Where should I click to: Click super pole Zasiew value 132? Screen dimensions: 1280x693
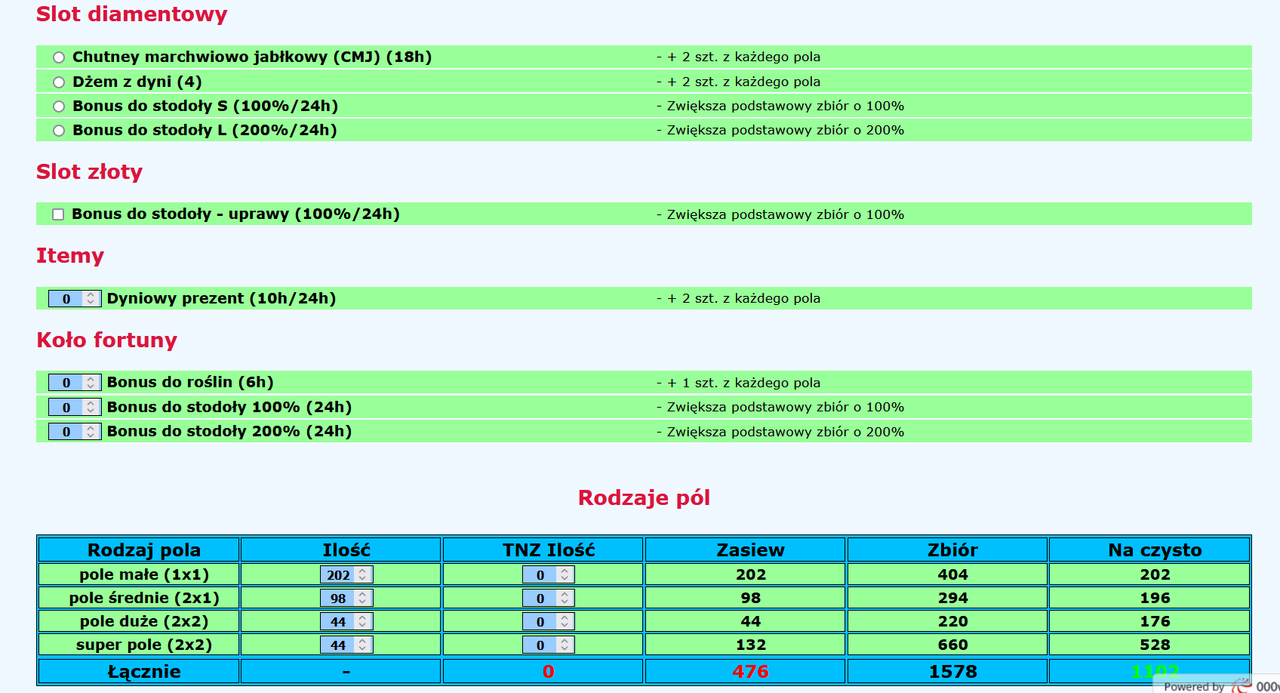tap(751, 645)
